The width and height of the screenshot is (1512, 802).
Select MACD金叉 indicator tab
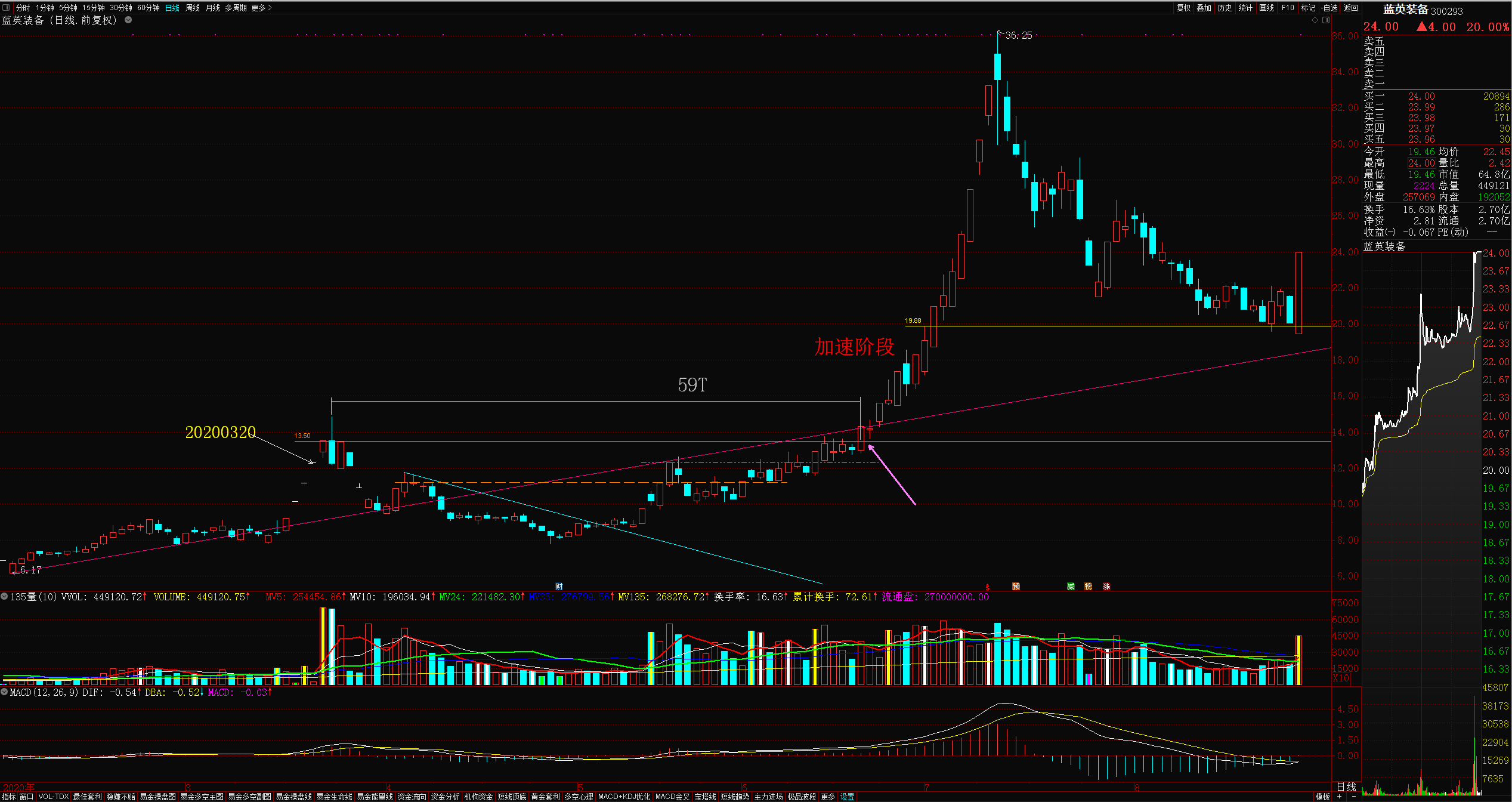(x=673, y=797)
